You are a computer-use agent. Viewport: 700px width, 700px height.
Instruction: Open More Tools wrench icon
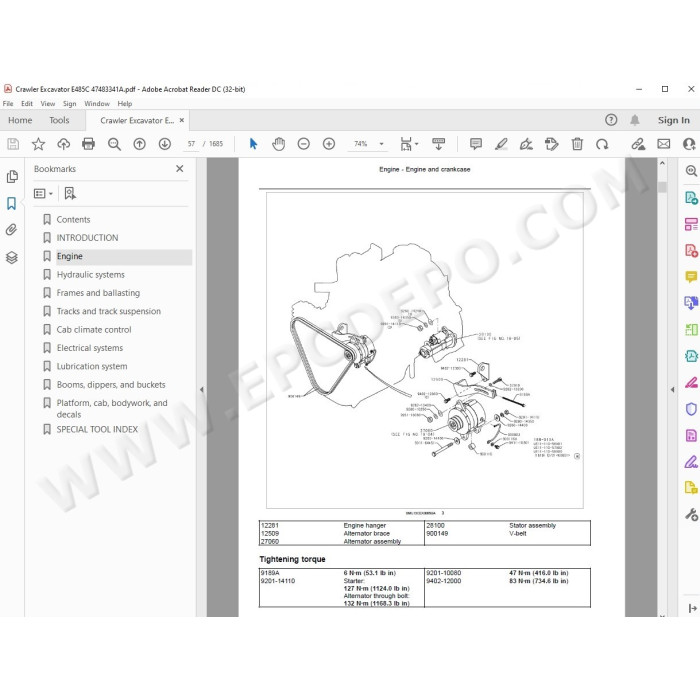tap(691, 515)
